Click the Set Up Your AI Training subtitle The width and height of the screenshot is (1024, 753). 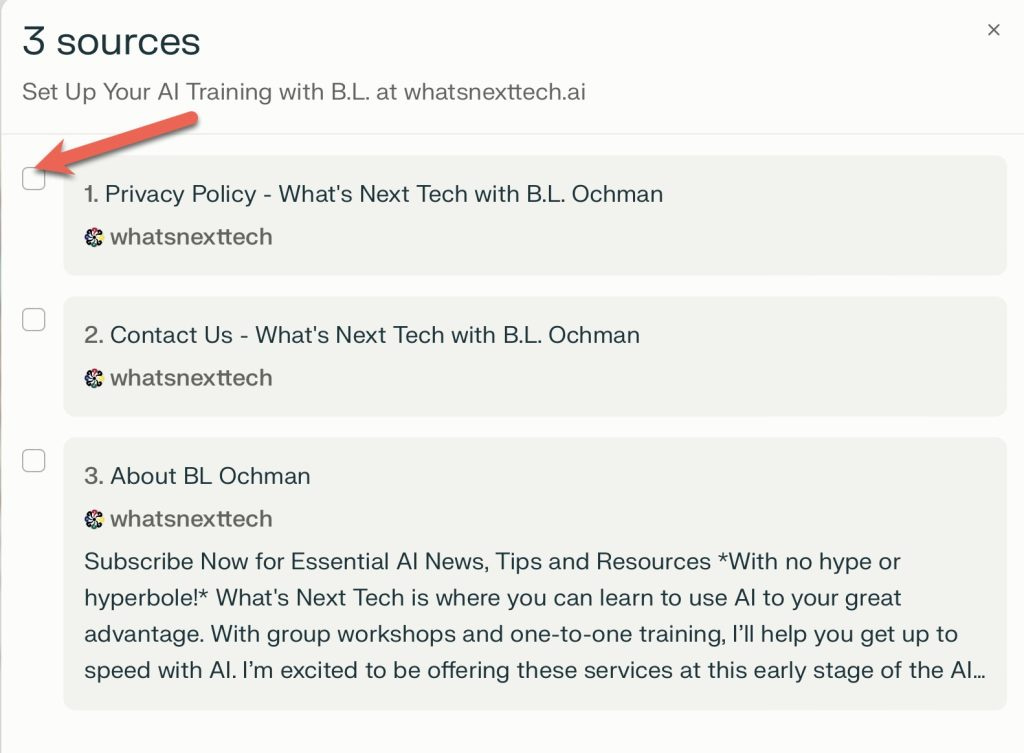pos(304,92)
